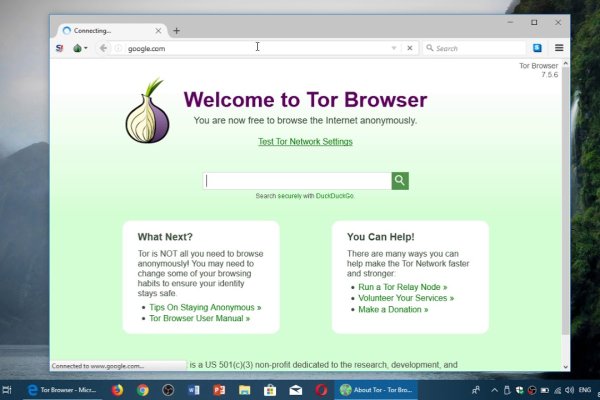Image resolution: width=600 pixels, height=400 pixels.
Task: Open Tips On Staying Anonymous link
Action: pos(205,308)
